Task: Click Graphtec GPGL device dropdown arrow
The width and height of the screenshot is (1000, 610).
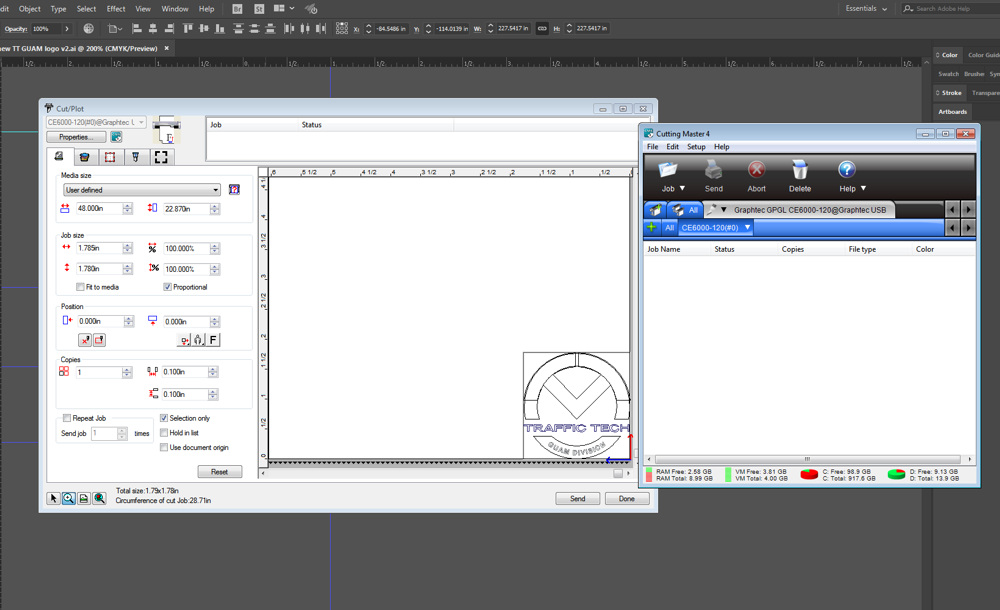Action: (724, 209)
